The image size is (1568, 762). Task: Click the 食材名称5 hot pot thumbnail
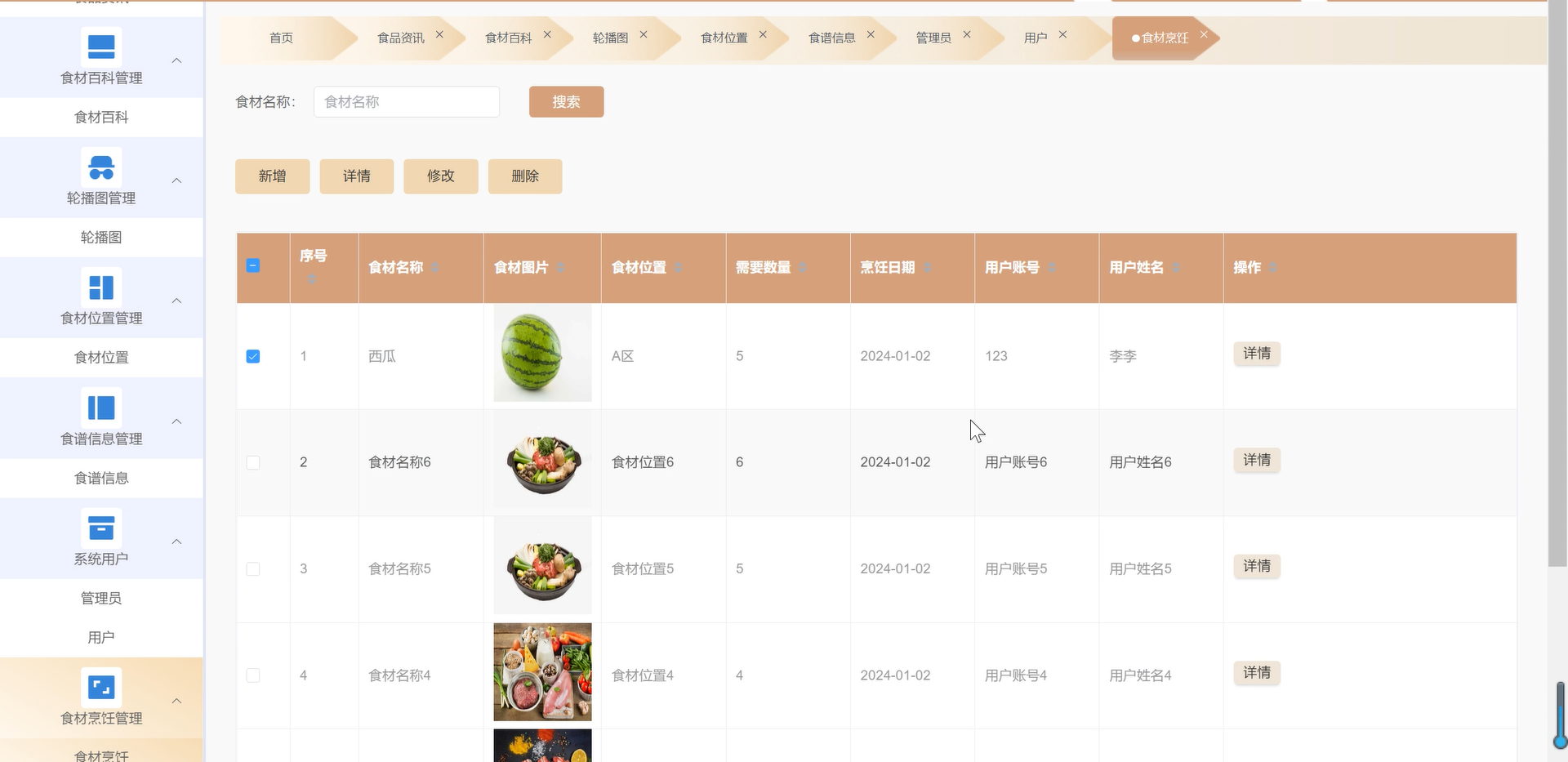click(542, 566)
